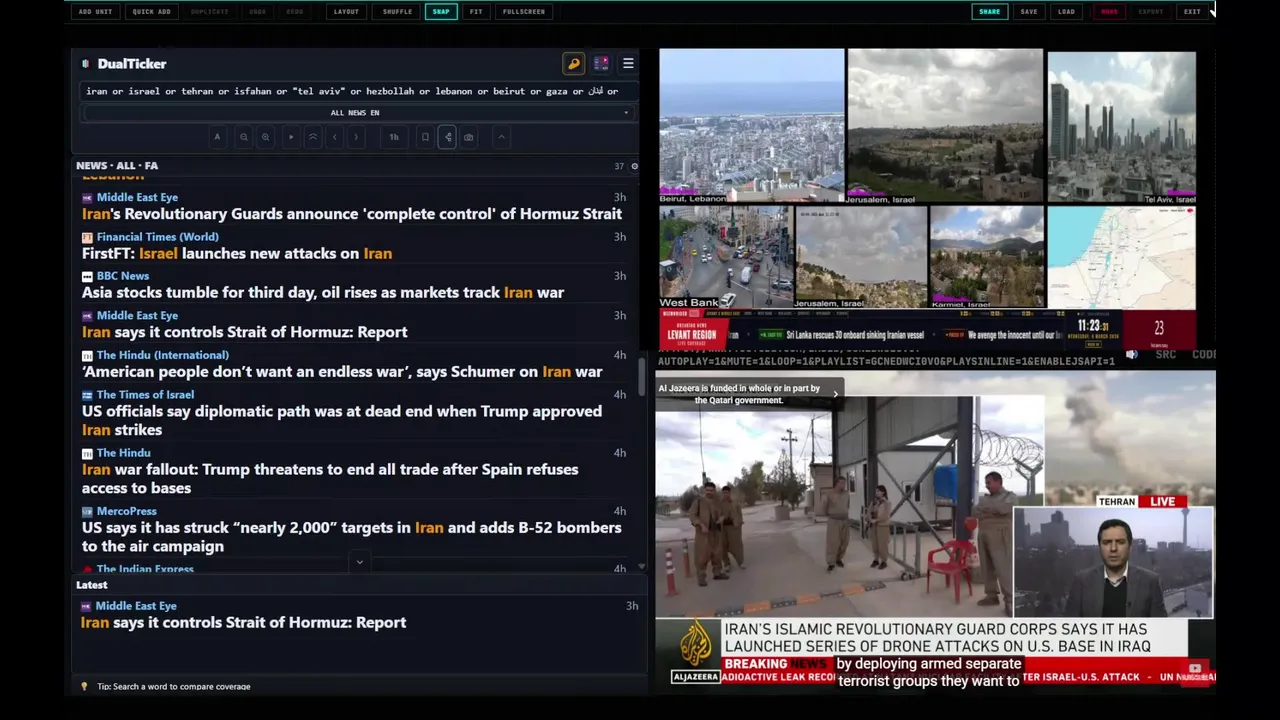The image size is (1280, 720).
Task: Click the Tehran LIVE inset video
Action: 1113,562
